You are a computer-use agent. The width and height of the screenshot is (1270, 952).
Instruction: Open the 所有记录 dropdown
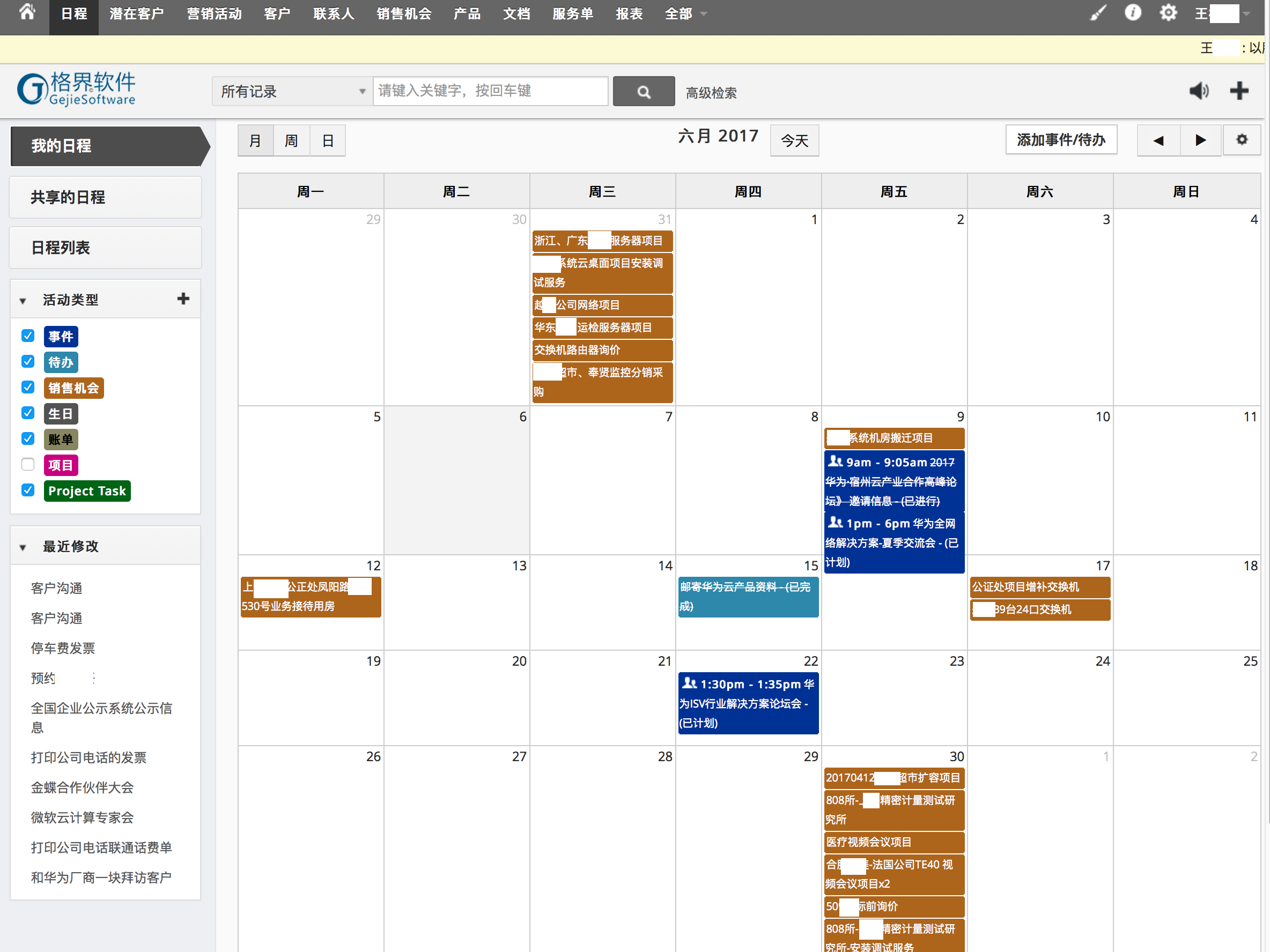(x=292, y=91)
